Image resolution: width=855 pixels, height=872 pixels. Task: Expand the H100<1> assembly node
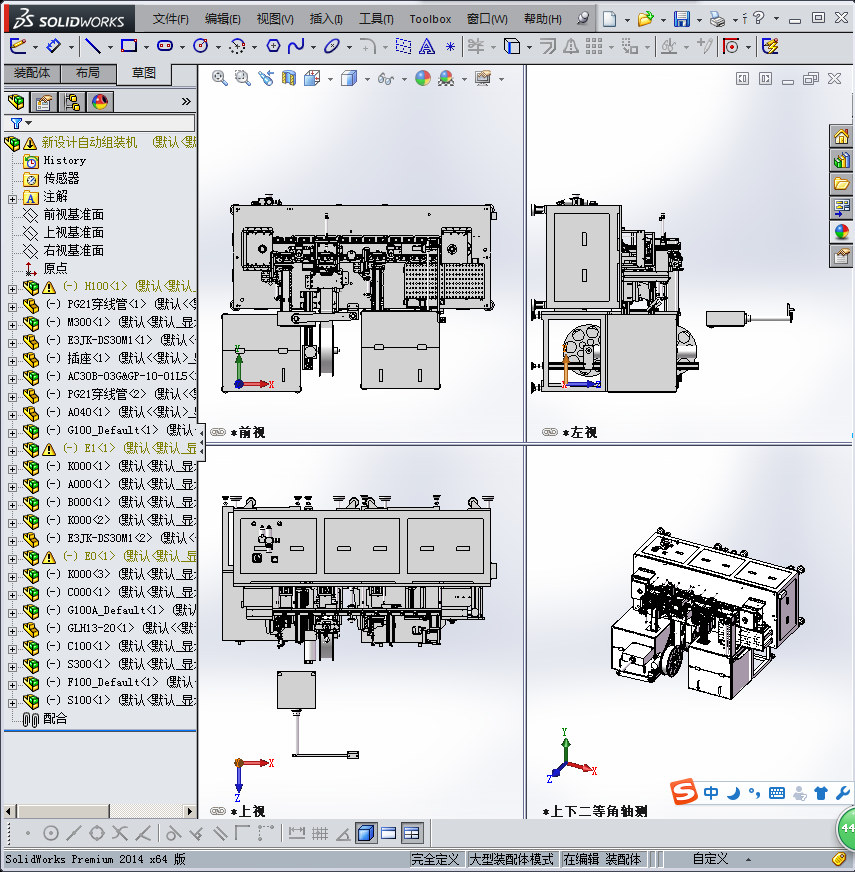coord(12,287)
